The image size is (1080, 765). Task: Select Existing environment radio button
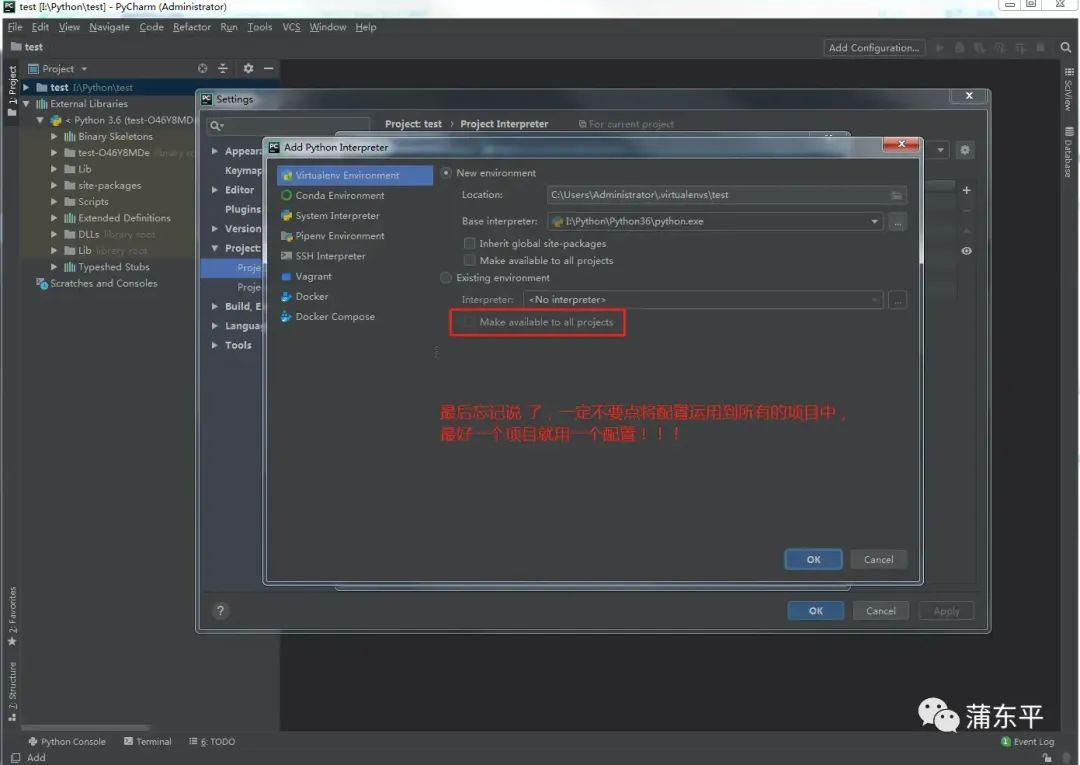(446, 277)
